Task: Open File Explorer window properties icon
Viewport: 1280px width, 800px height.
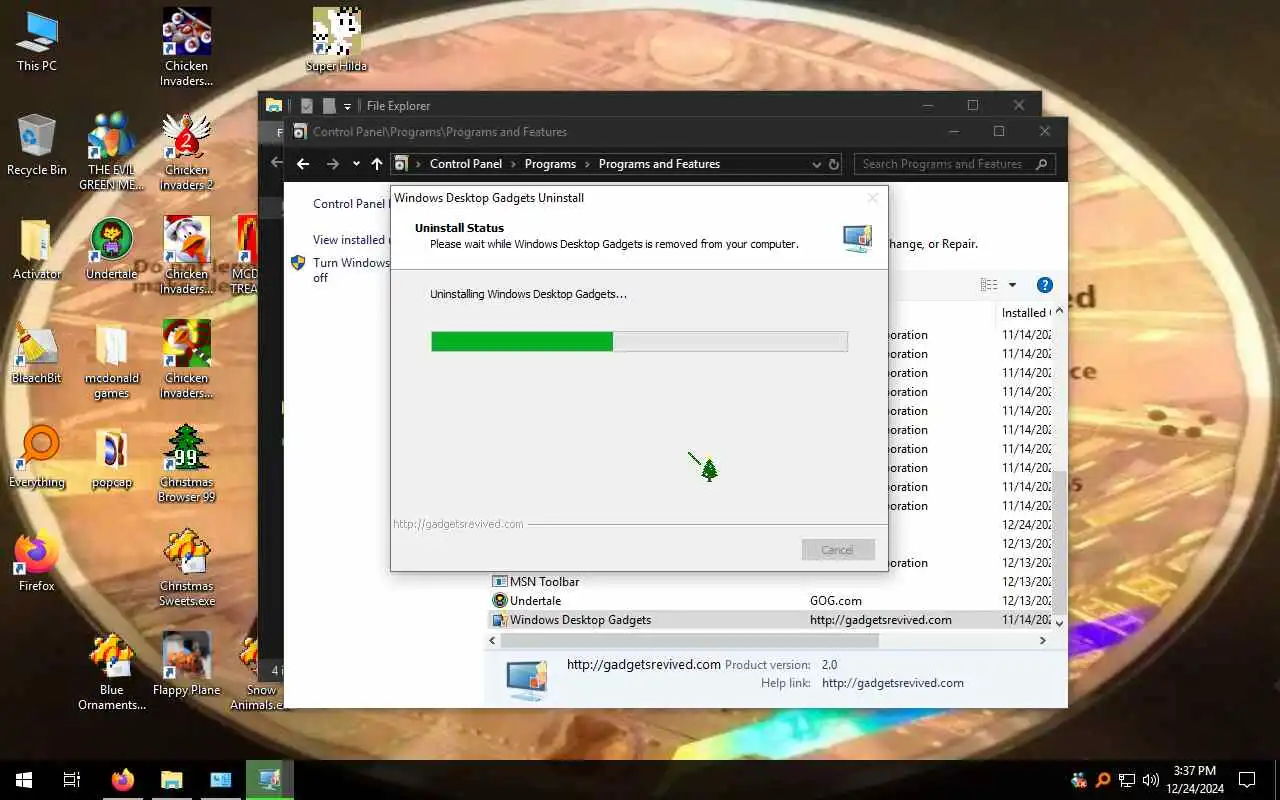Action: click(x=307, y=106)
